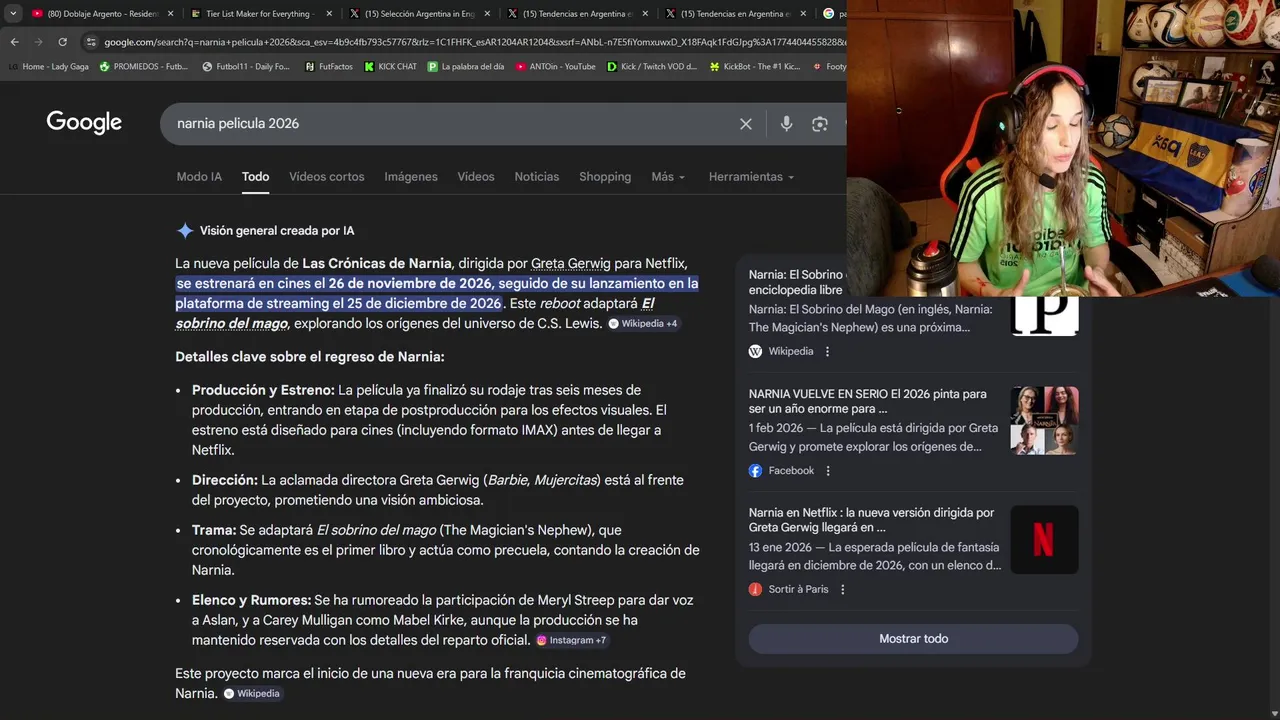1280x720 pixels.
Task: Open the ANTOin YouTube bookmark
Action: tap(555, 67)
